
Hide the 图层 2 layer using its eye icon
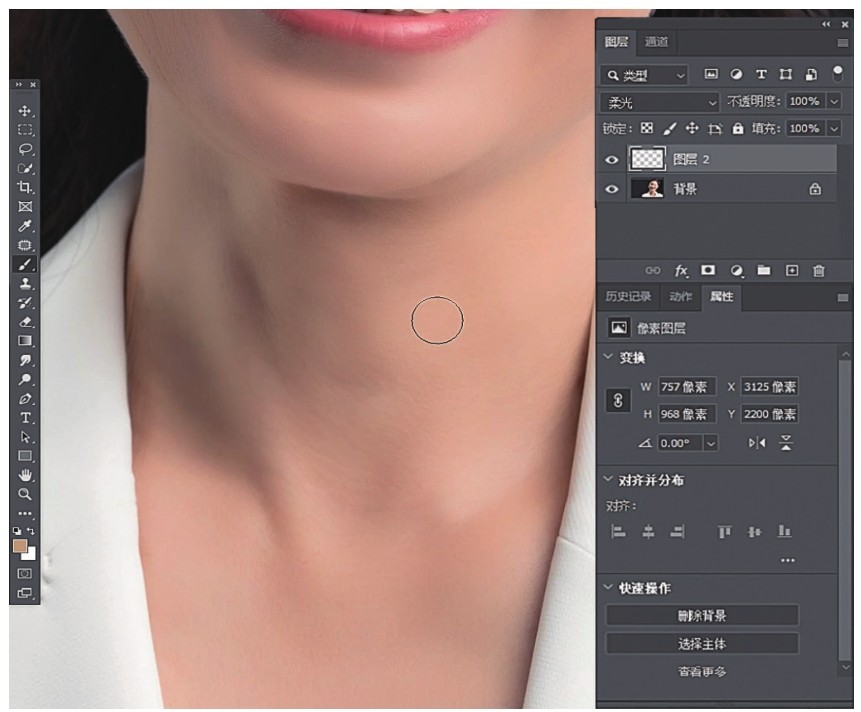pos(613,159)
